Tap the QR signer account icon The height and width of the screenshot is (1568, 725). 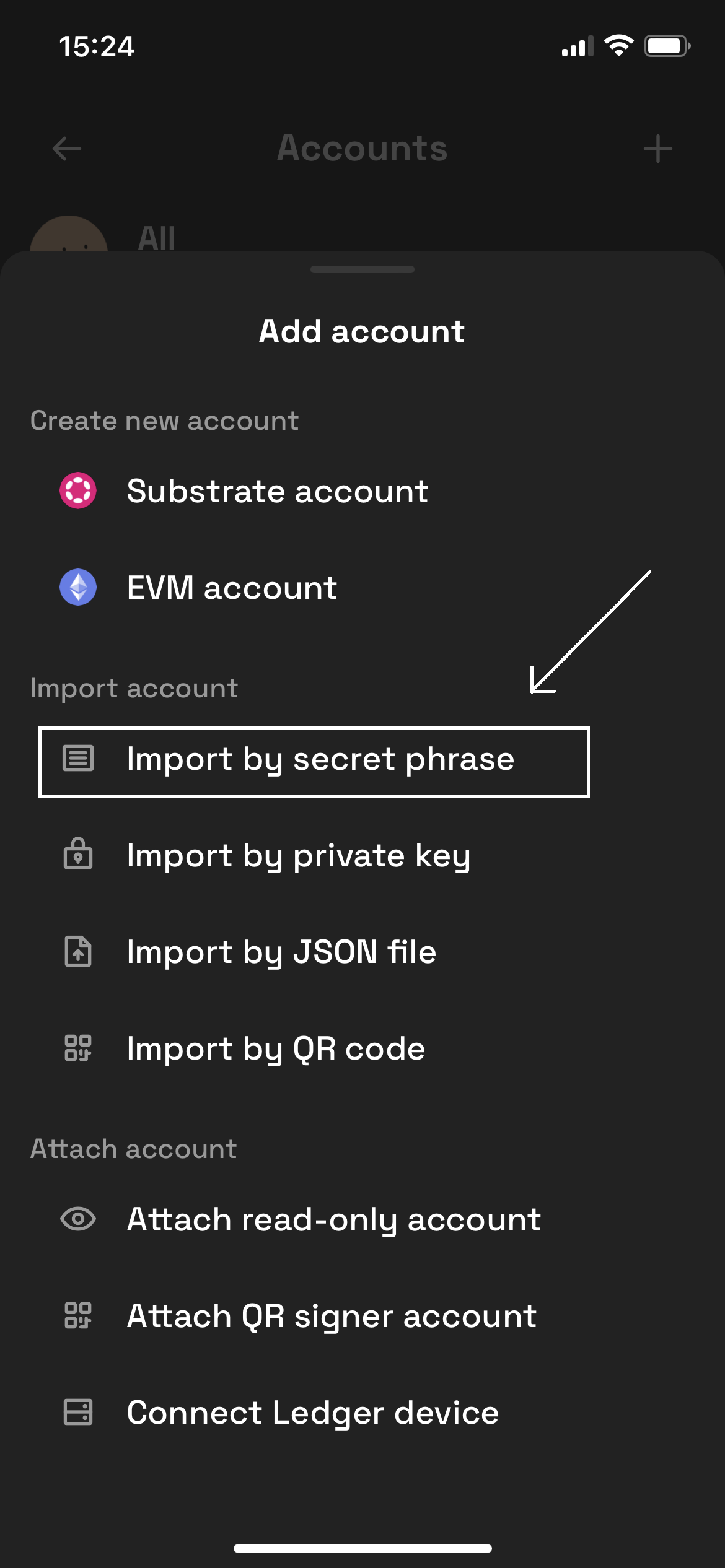coord(78,1315)
